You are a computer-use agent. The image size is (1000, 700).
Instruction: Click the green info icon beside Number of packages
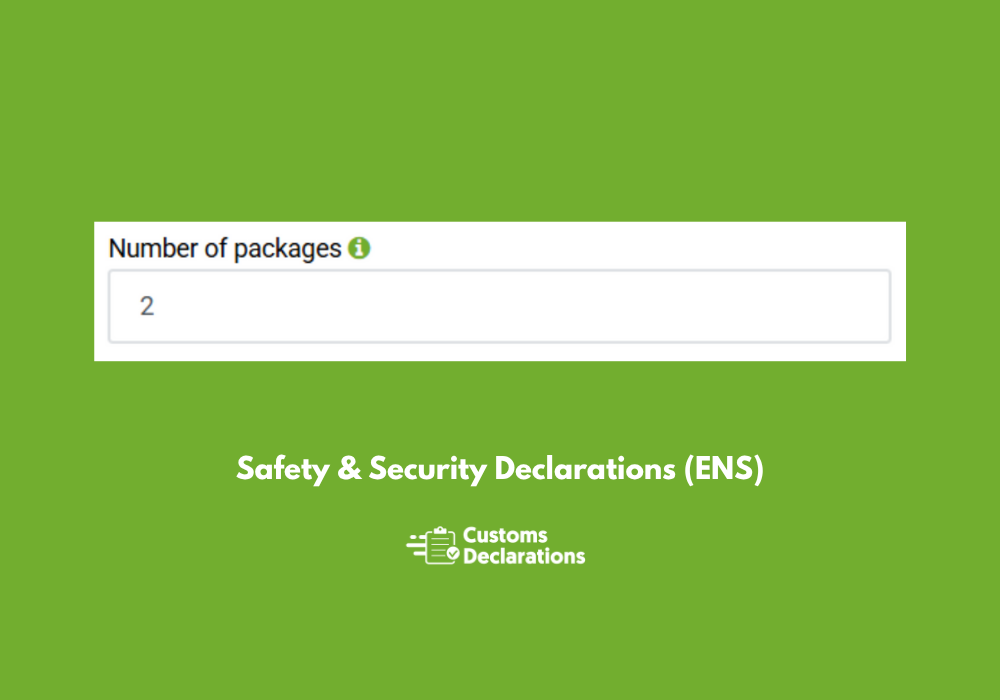click(359, 248)
